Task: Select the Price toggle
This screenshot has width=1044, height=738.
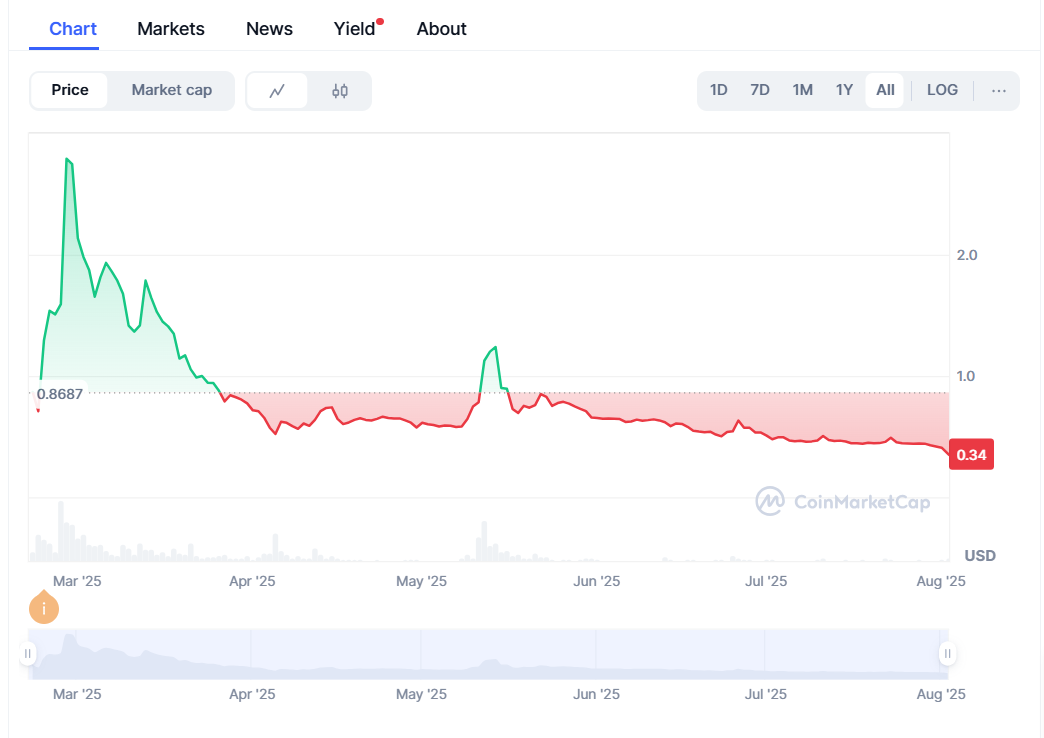Action: [x=70, y=90]
